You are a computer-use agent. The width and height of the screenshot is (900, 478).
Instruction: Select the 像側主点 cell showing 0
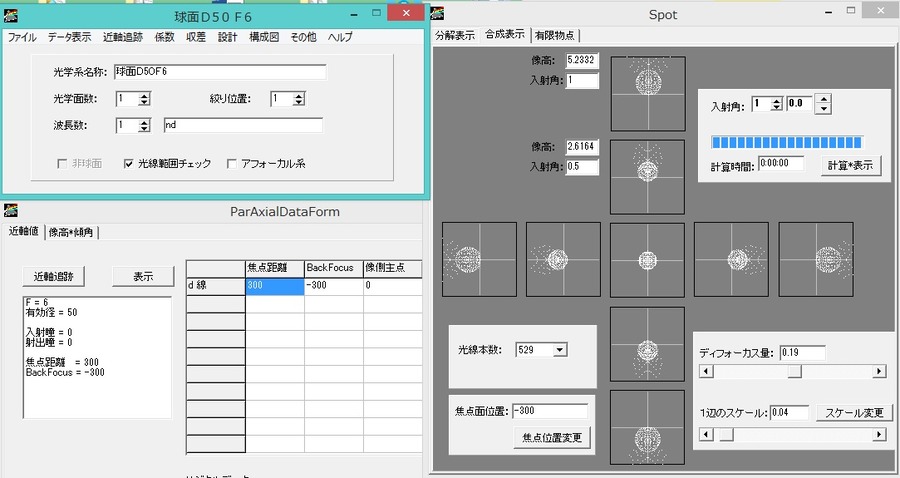coord(393,286)
